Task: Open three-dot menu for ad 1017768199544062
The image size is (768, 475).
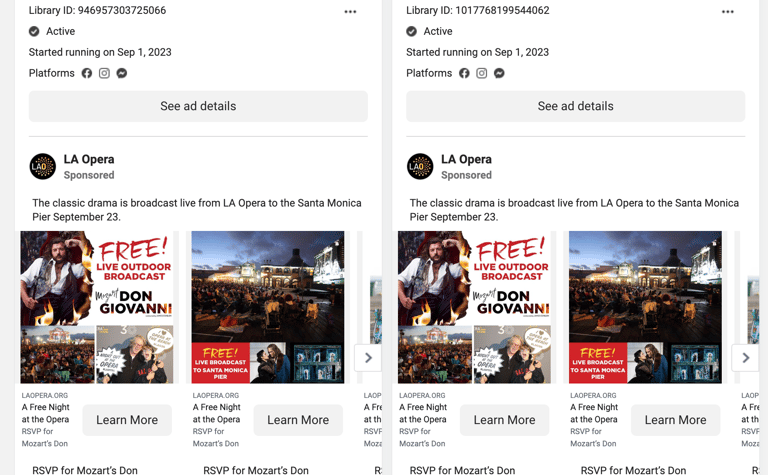Action: 728,12
